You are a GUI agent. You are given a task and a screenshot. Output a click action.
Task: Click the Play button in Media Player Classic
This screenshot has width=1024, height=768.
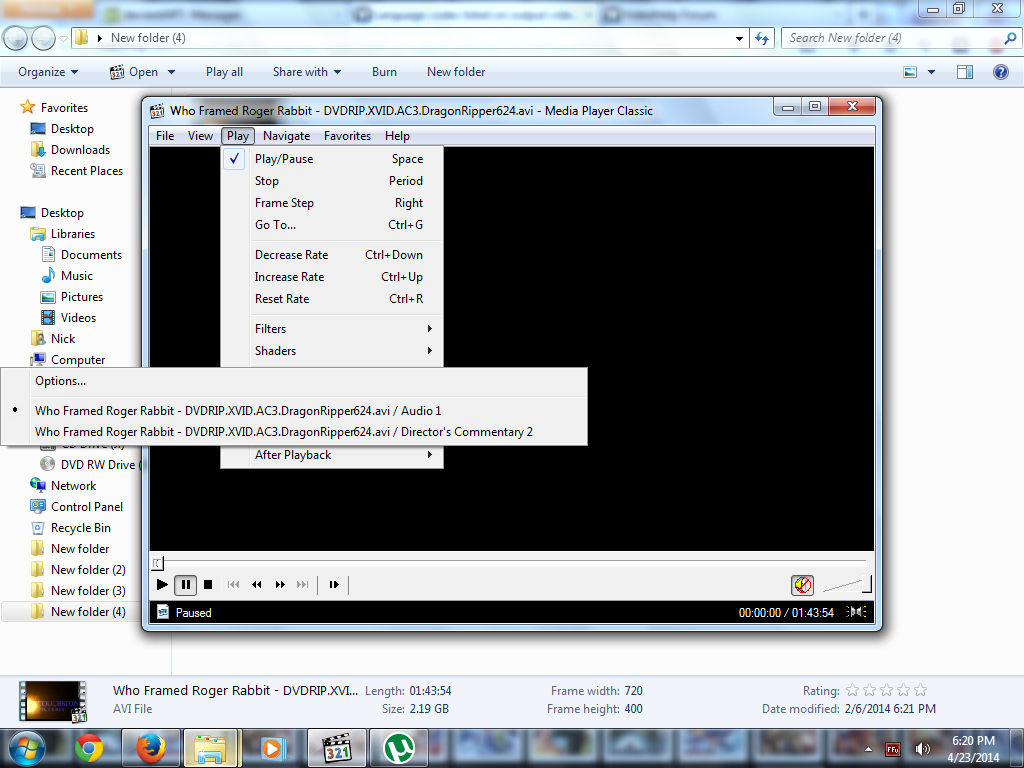click(162, 584)
